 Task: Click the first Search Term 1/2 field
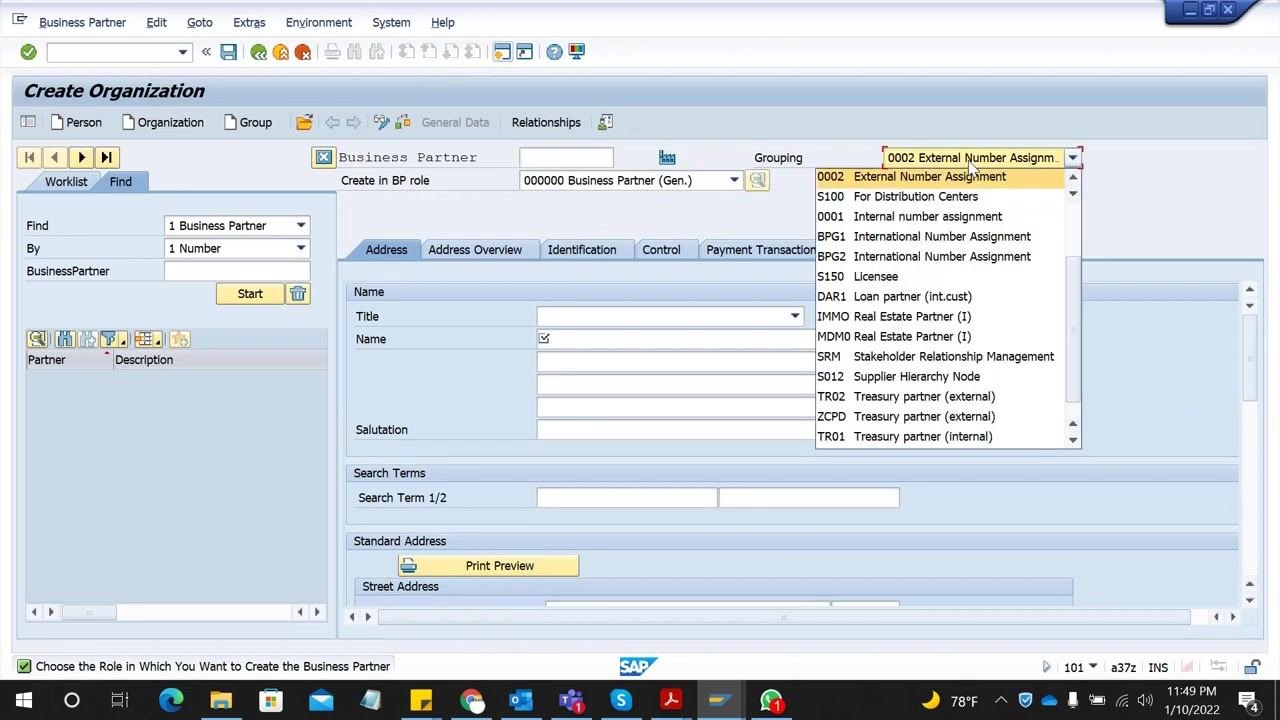point(627,498)
